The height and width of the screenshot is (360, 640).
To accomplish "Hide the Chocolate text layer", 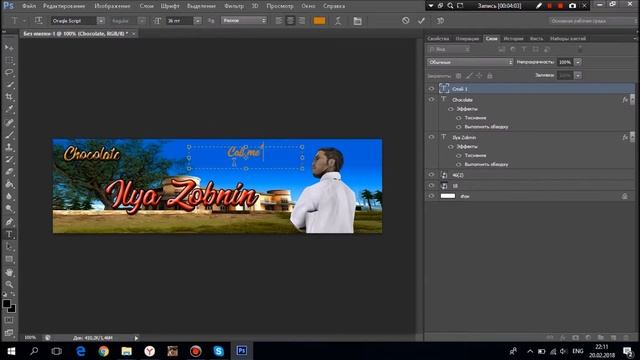I will click(431, 100).
